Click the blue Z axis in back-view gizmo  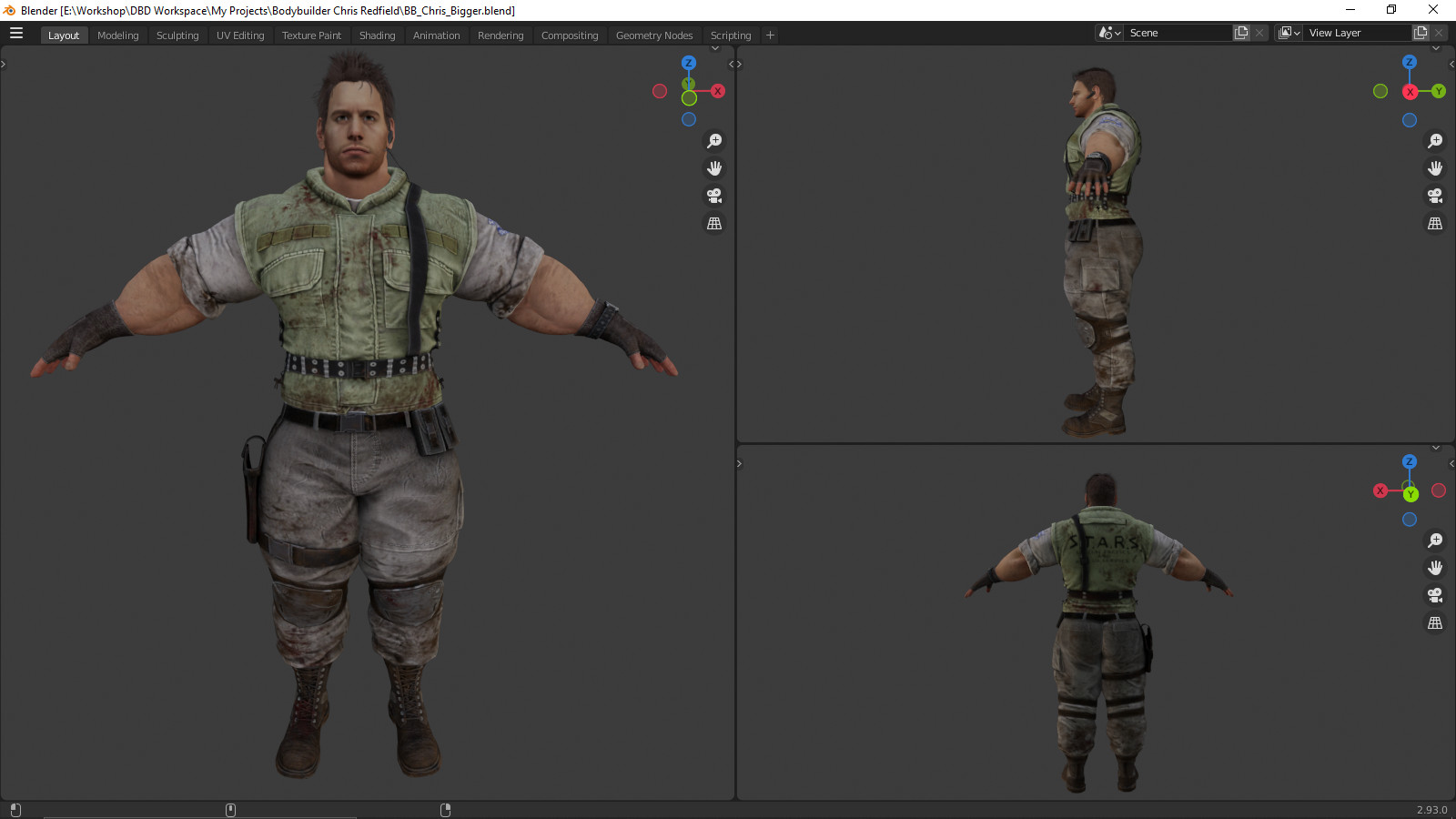1410,462
